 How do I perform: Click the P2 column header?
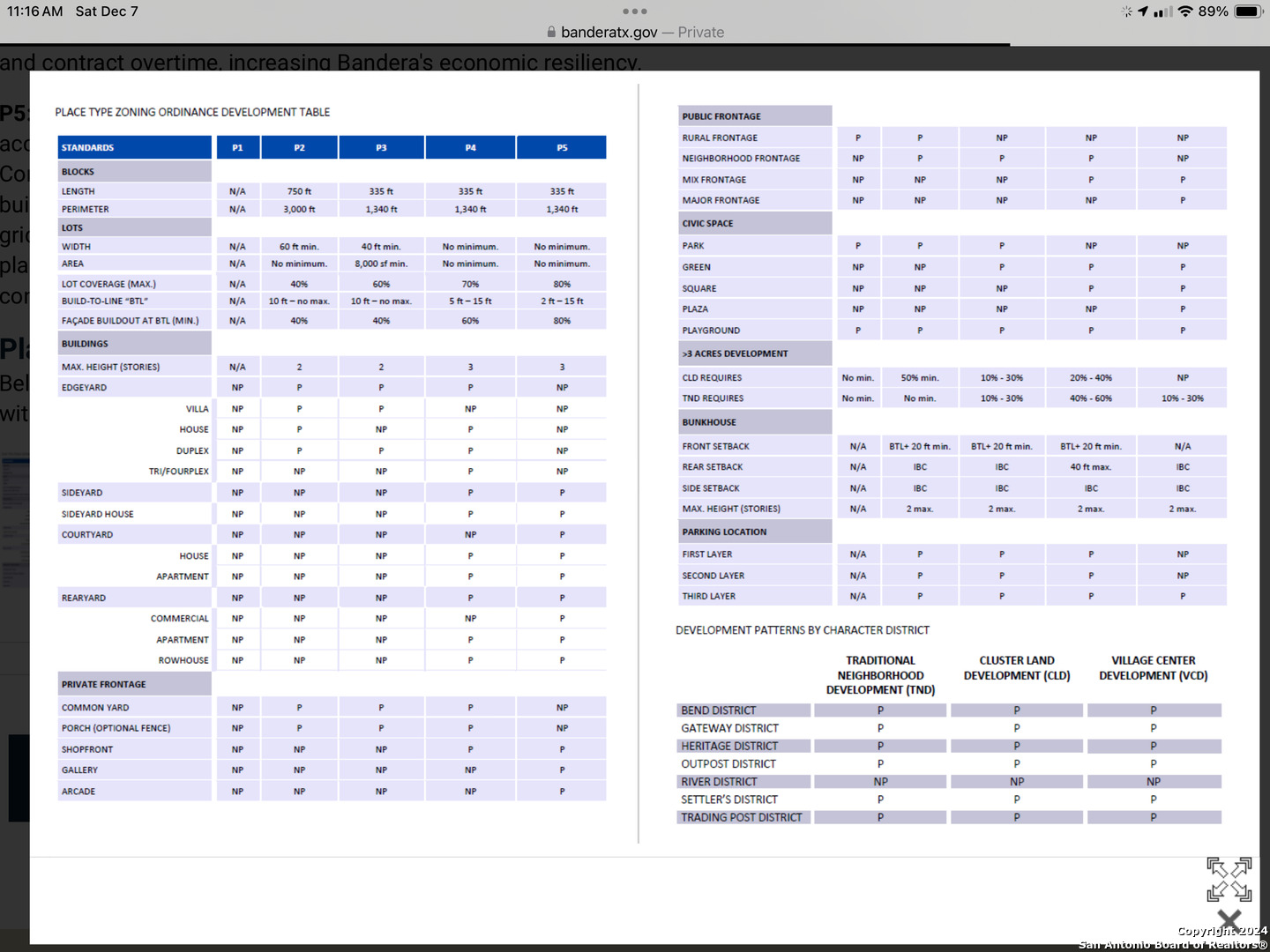[299, 147]
